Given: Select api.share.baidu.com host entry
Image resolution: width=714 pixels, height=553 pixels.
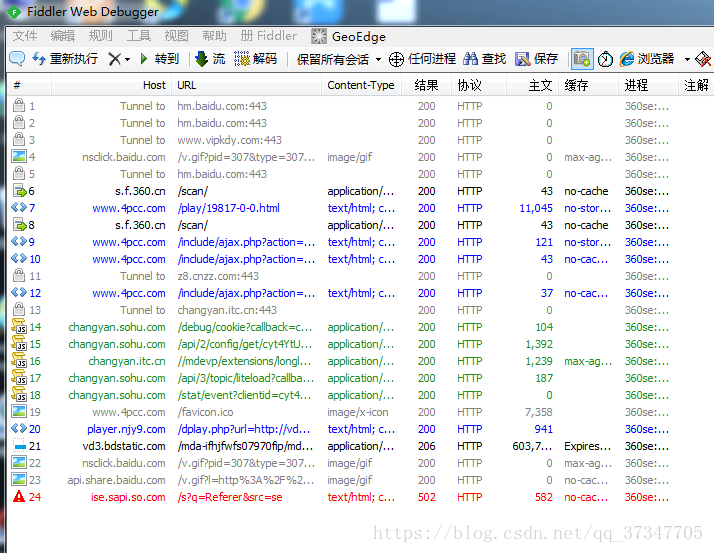Looking at the screenshot, I should 117,480.
